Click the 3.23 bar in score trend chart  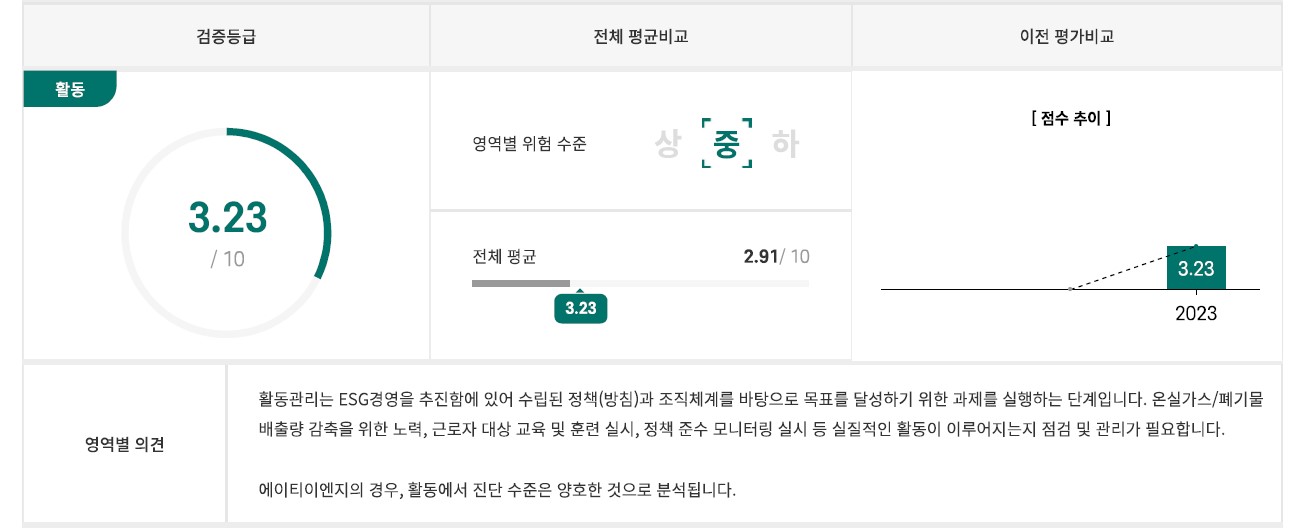(1196, 268)
